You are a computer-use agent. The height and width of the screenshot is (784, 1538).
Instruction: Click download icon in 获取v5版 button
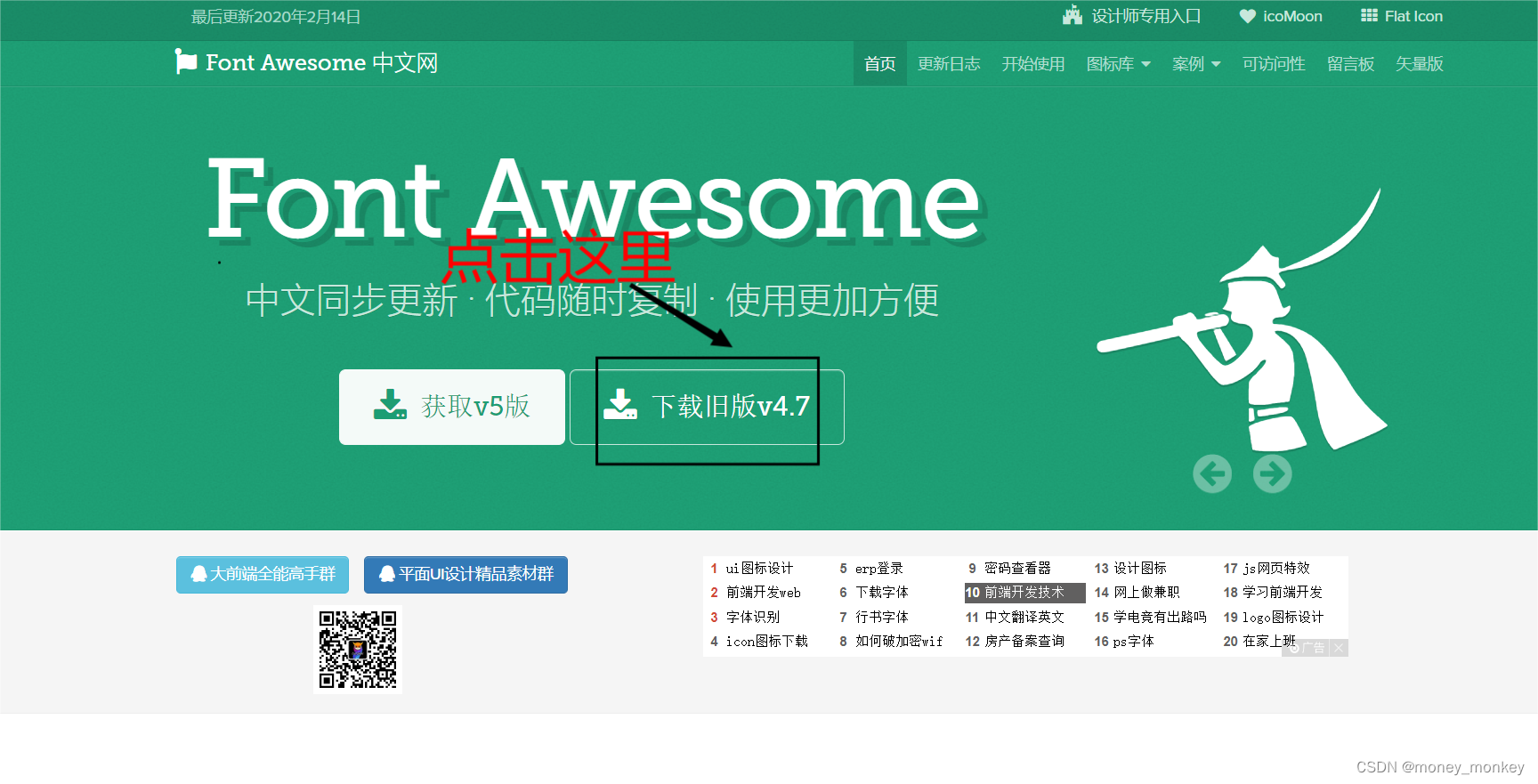390,404
